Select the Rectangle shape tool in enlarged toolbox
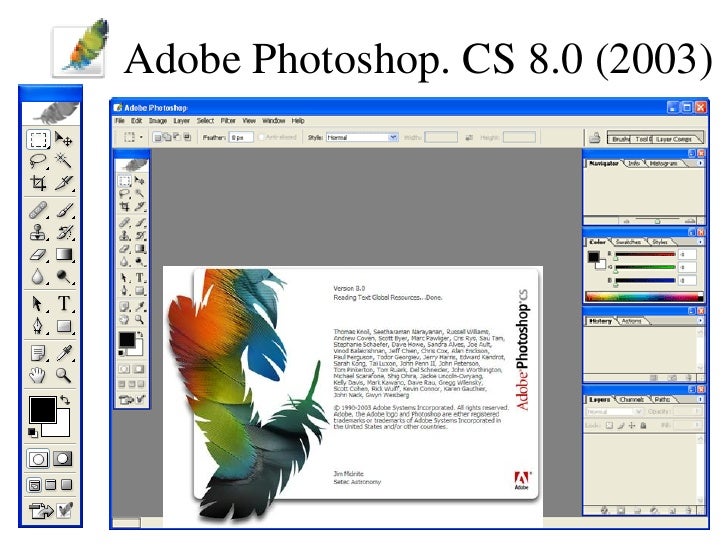This screenshot has height=546, width=728. coord(64,326)
